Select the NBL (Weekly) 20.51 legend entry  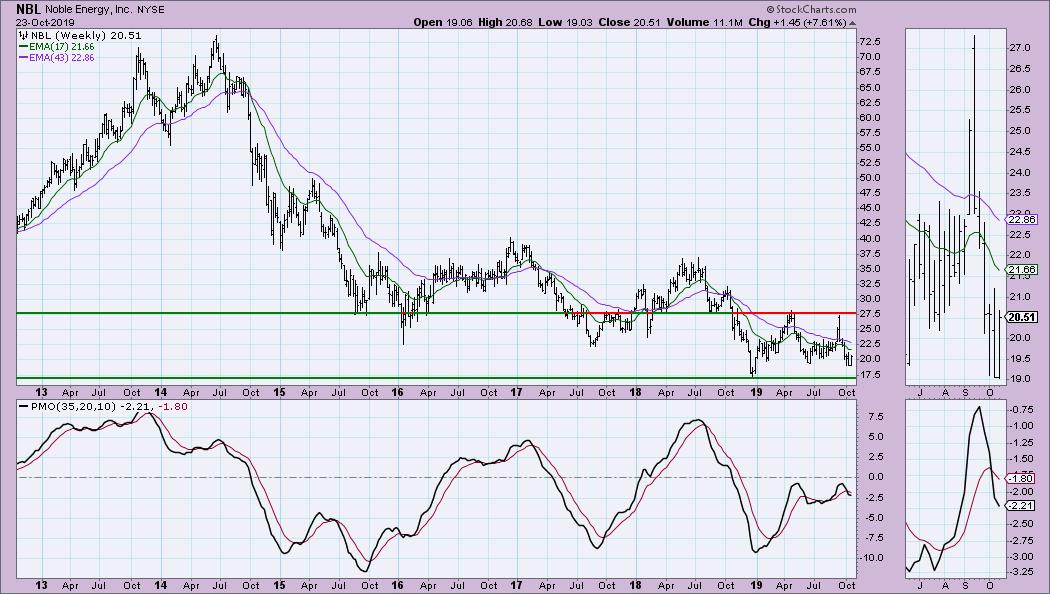point(85,35)
